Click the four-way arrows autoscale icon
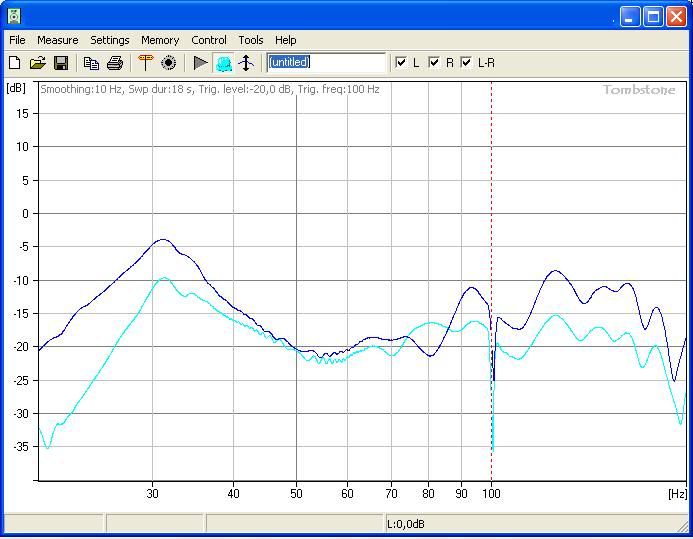Viewport: 693px width, 539px height. (x=247, y=63)
